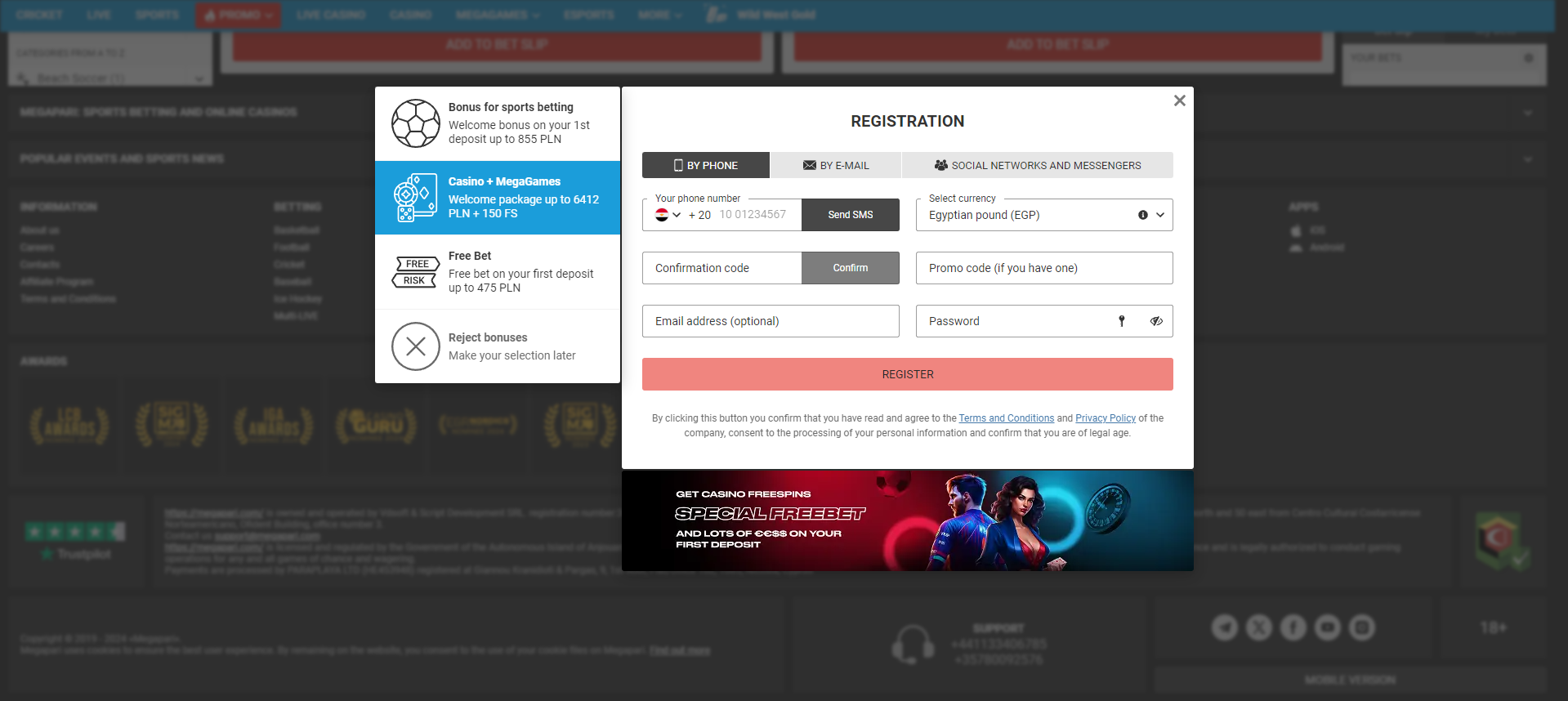Viewport: 1568px width, 701px height.
Task: Click the support headset icon
Action: [913, 645]
